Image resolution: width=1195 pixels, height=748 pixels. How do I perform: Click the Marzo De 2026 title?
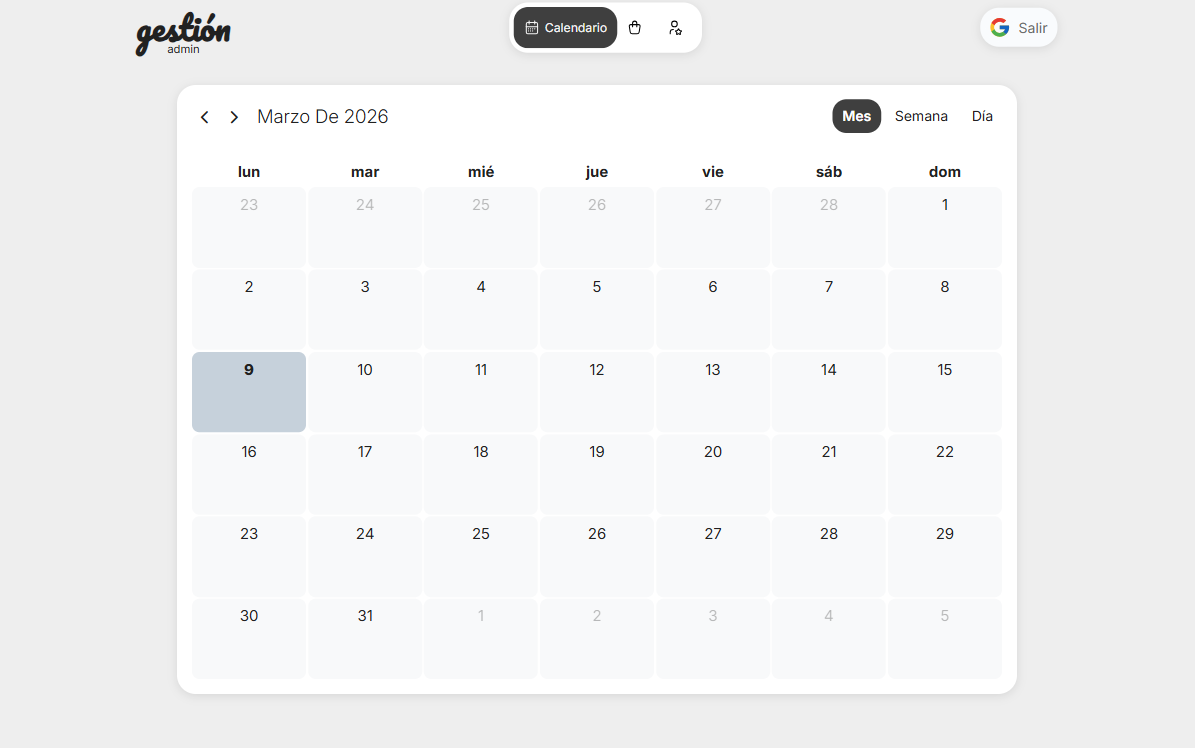click(x=322, y=117)
